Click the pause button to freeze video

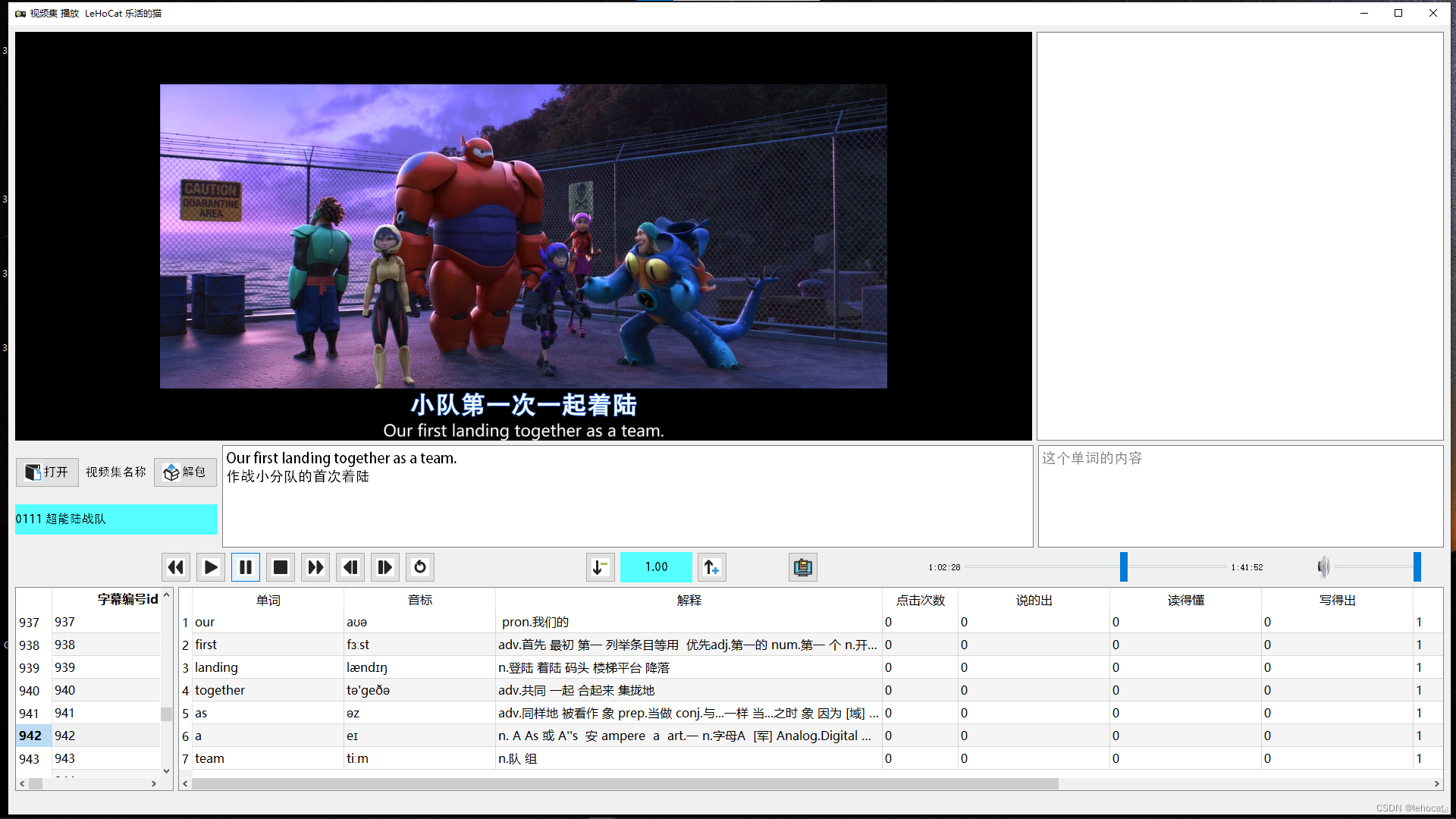pos(246,567)
